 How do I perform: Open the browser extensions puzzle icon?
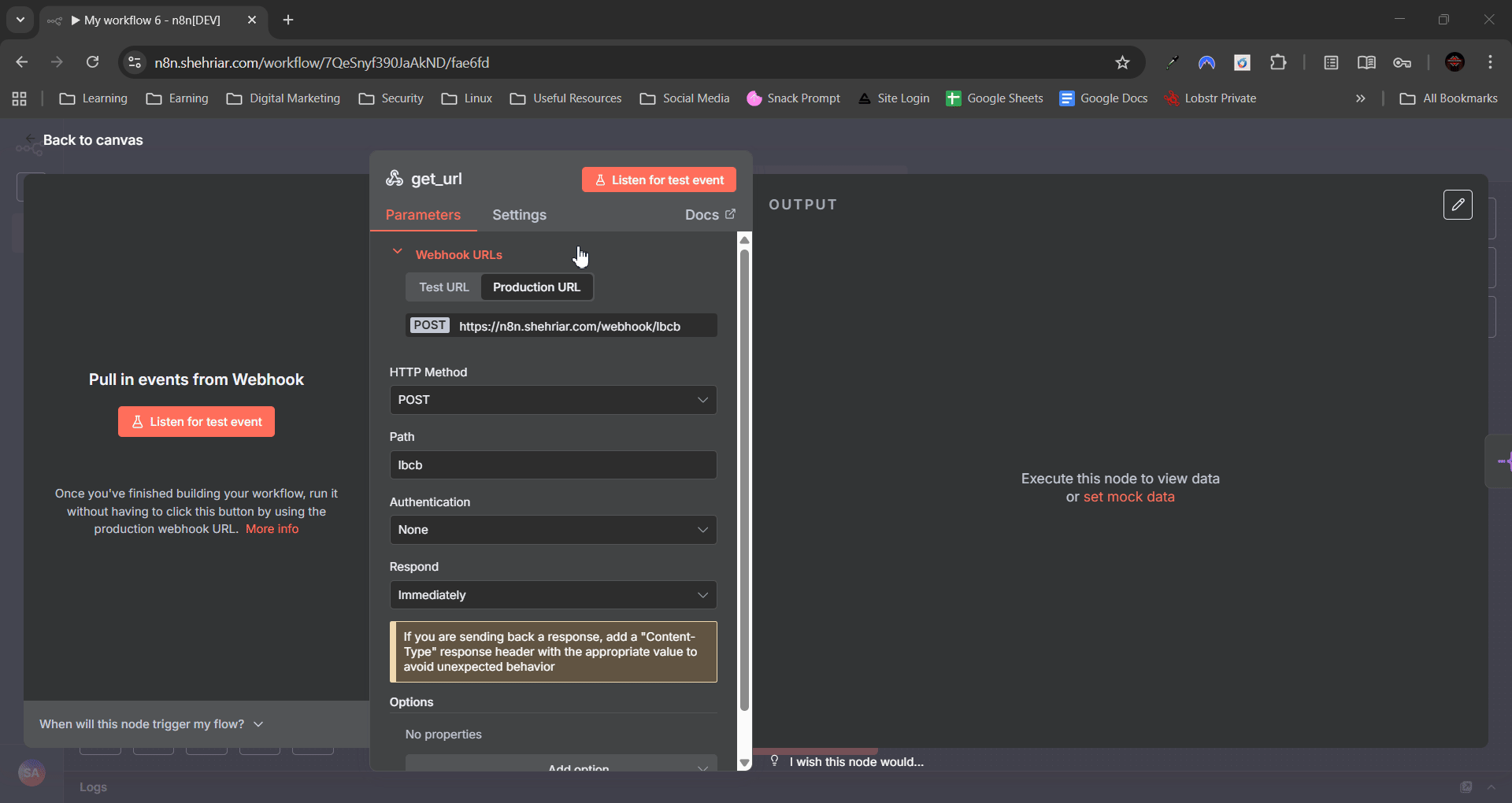click(x=1278, y=62)
